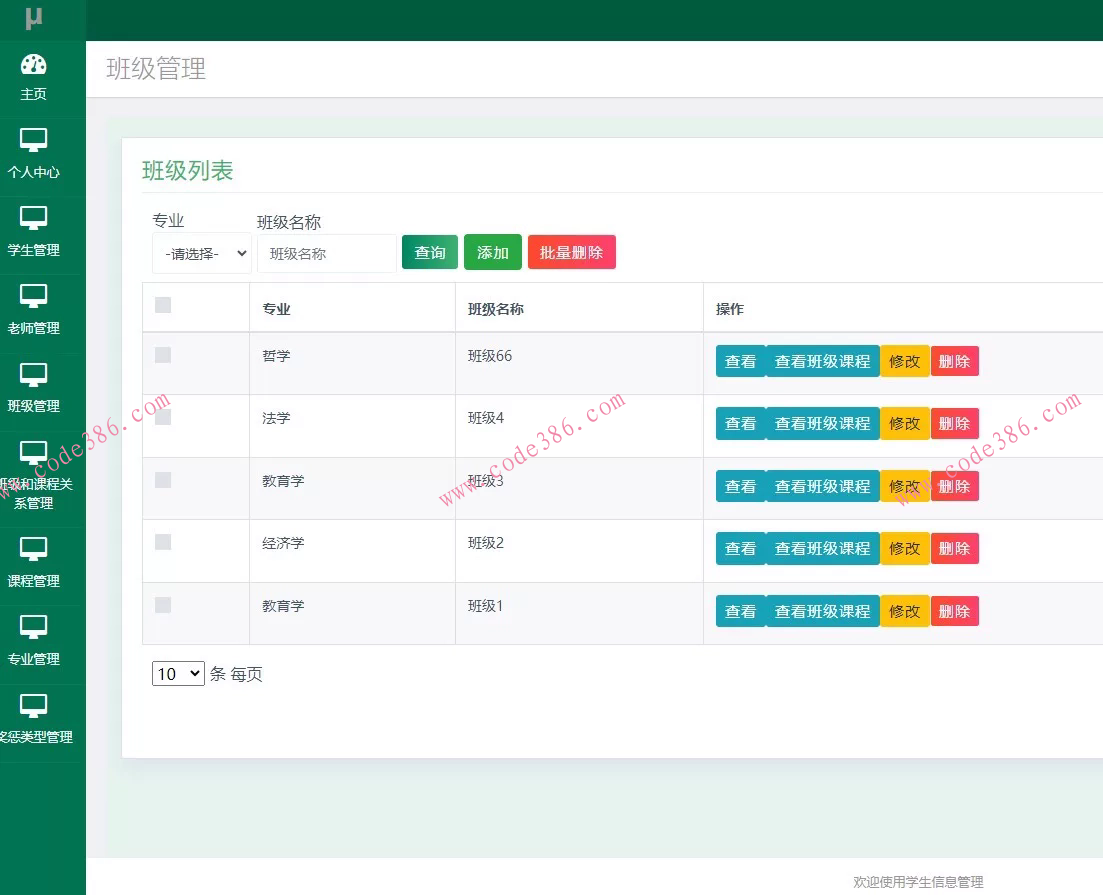Check the checkbox for 班级66 row

coord(163,355)
